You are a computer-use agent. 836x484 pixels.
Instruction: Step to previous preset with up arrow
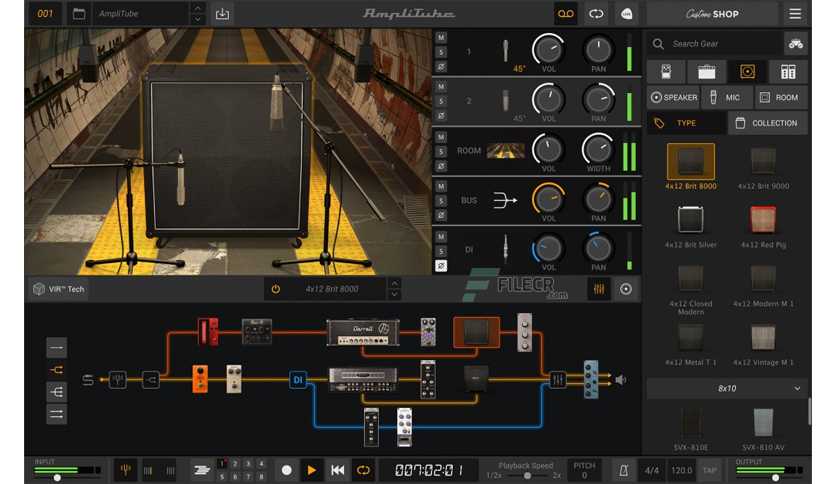point(197,8)
